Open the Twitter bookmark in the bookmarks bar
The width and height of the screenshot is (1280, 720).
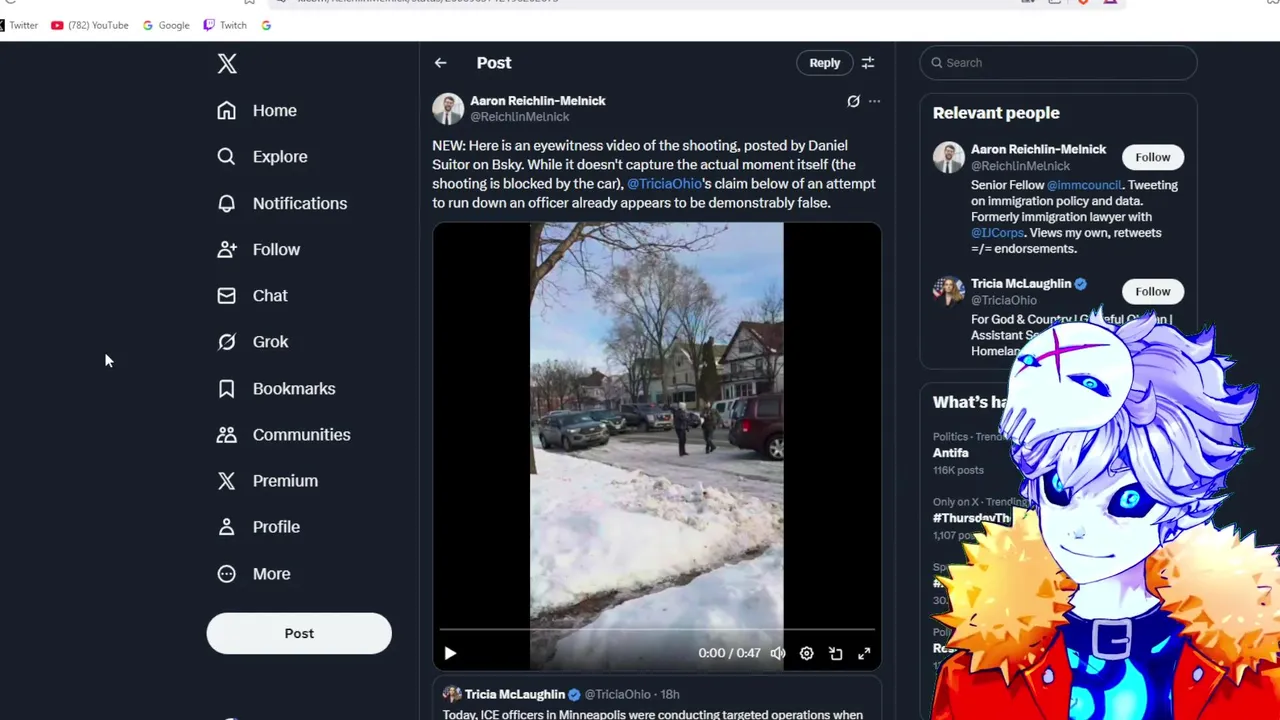[x=19, y=25]
